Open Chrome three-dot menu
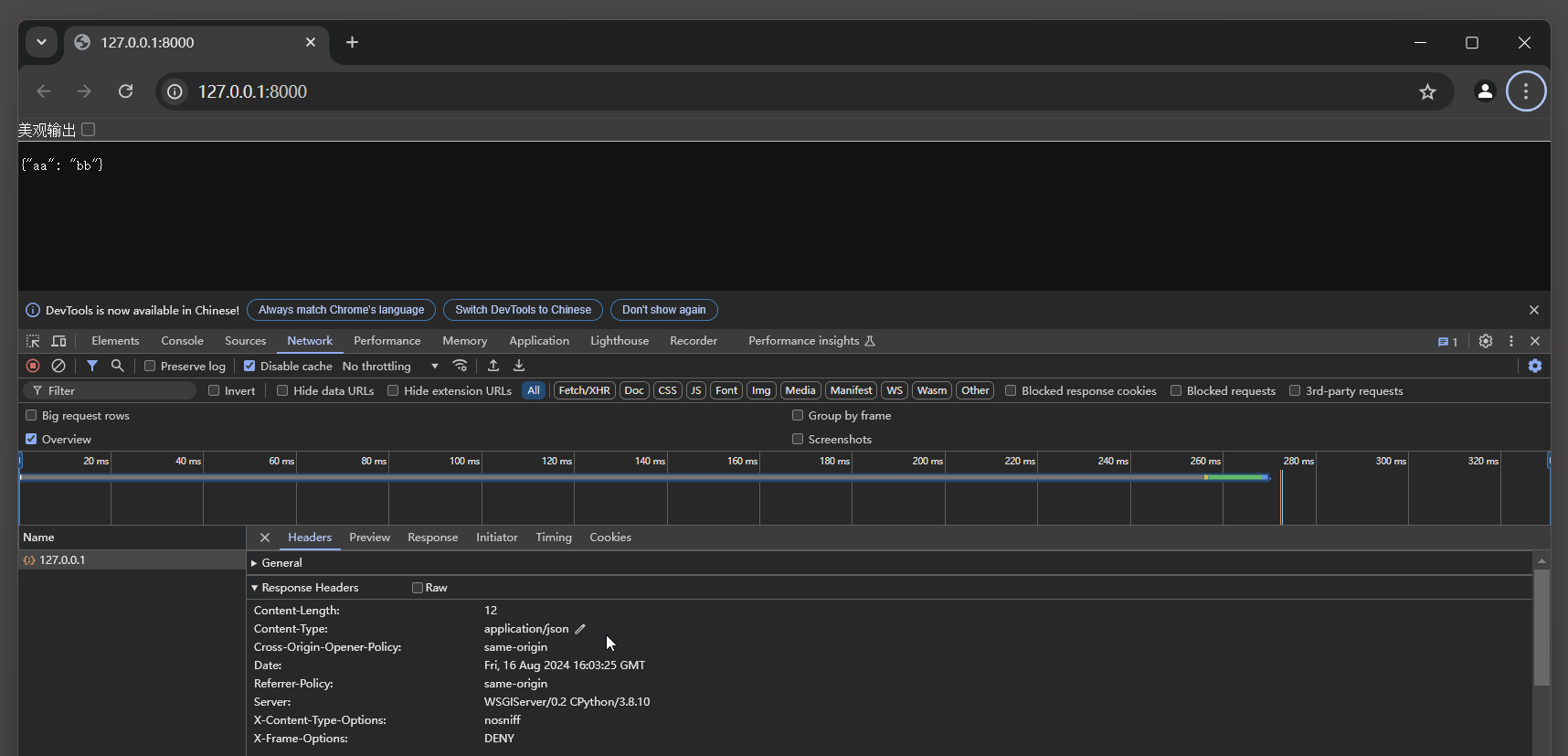This screenshot has width=1568, height=756. click(x=1526, y=91)
